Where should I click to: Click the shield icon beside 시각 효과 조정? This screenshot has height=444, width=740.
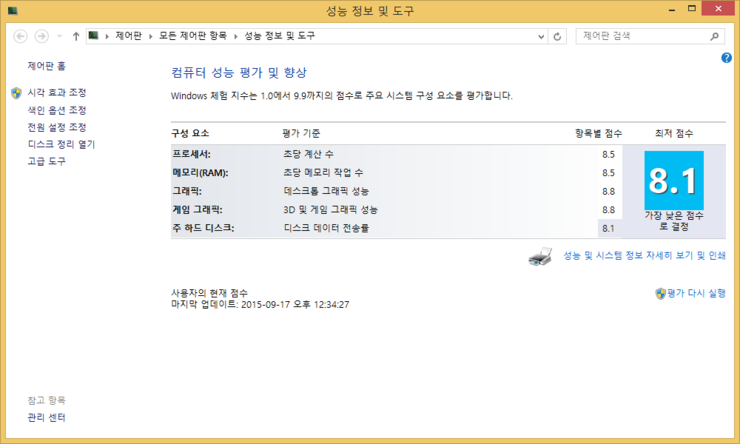(16, 93)
